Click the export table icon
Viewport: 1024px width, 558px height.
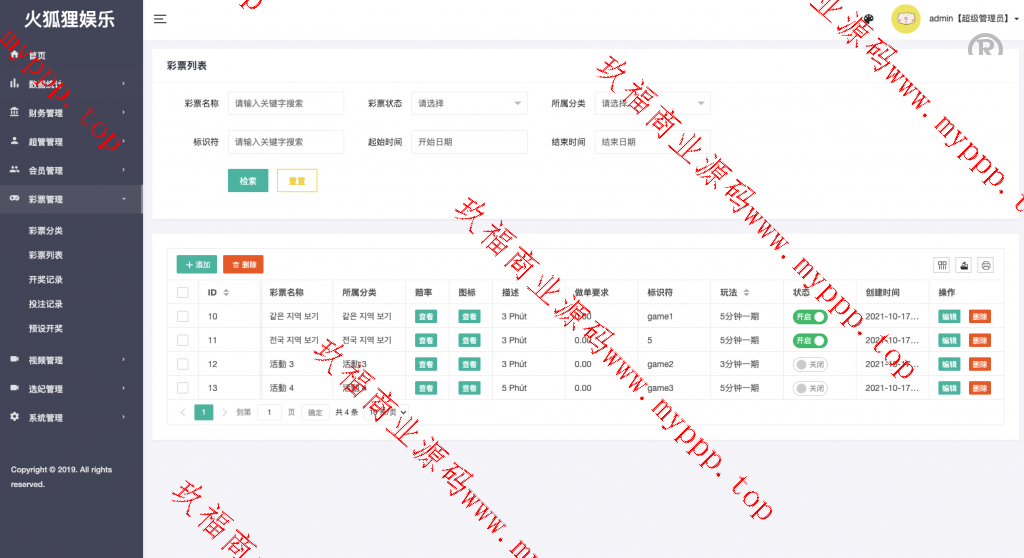click(x=963, y=265)
